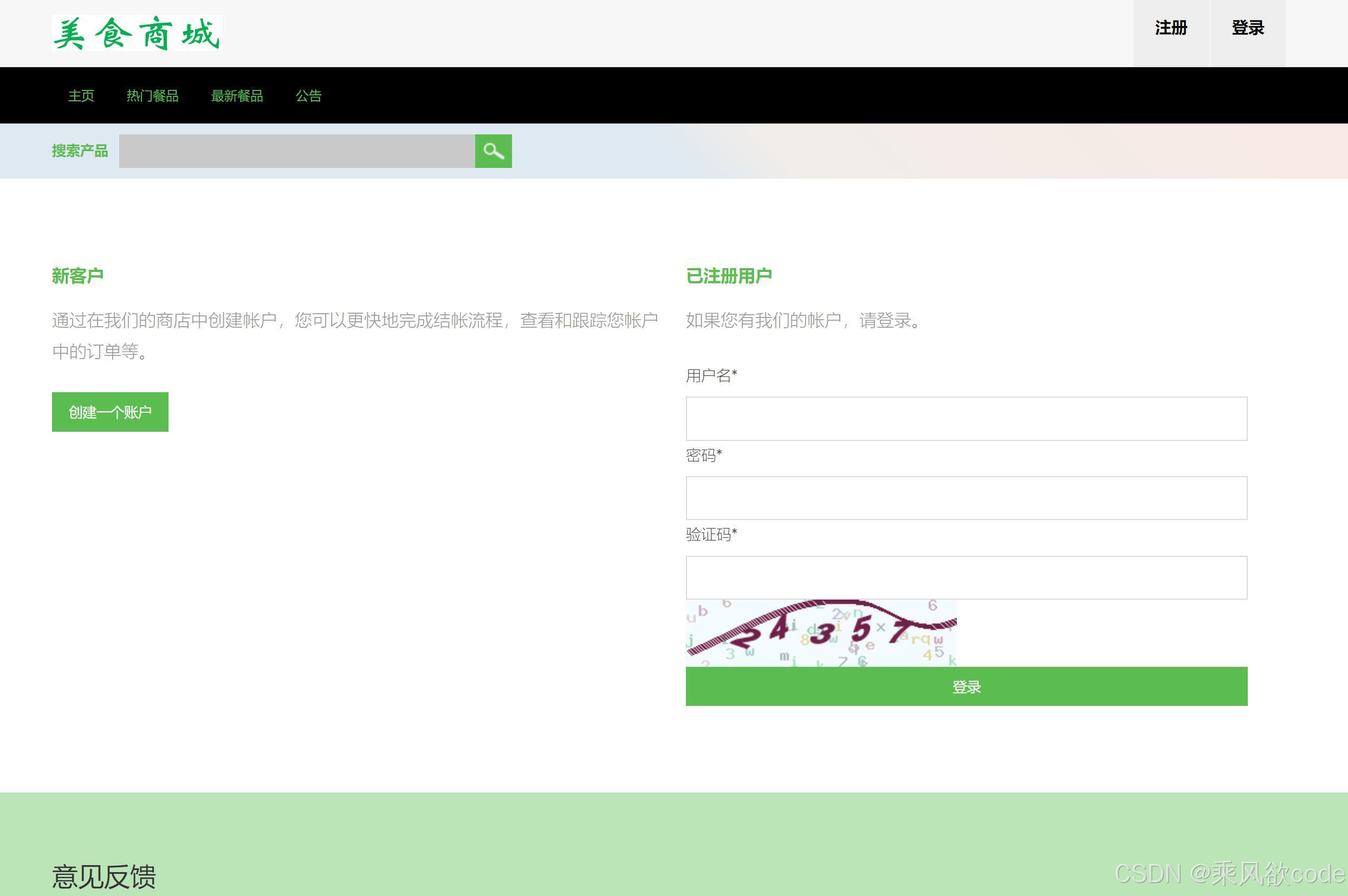Viewport: 1348px width, 896px height.
Task: Click into the 用户名 input field
Action: tap(965, 418)
